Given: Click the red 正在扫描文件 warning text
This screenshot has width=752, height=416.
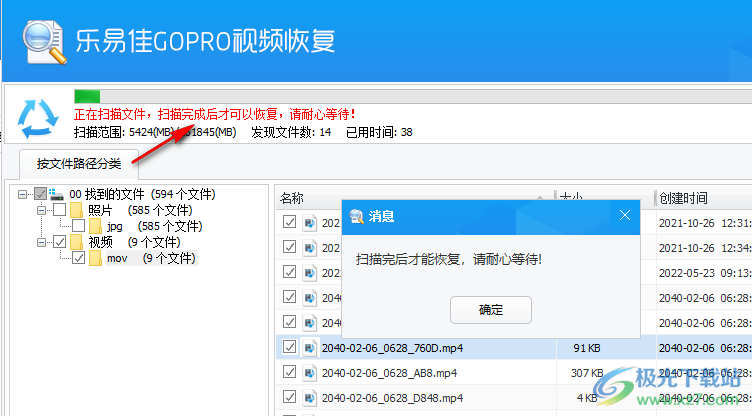Looking at the screenshot, I should point(215,114).
